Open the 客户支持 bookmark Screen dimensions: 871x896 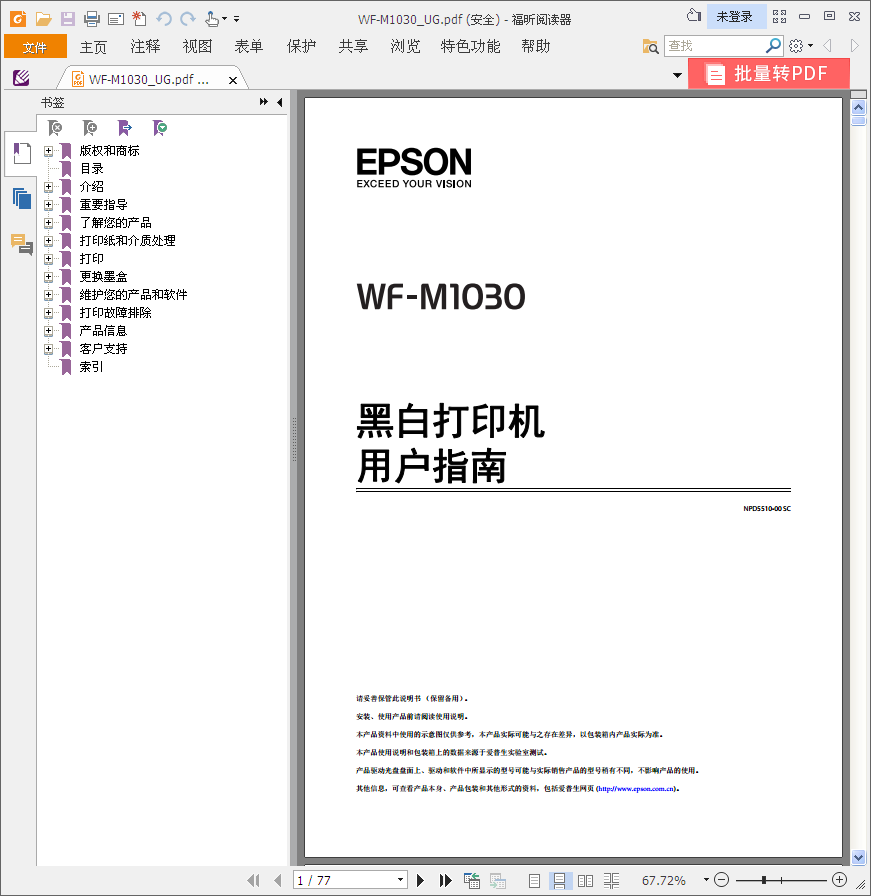point(103,349)
